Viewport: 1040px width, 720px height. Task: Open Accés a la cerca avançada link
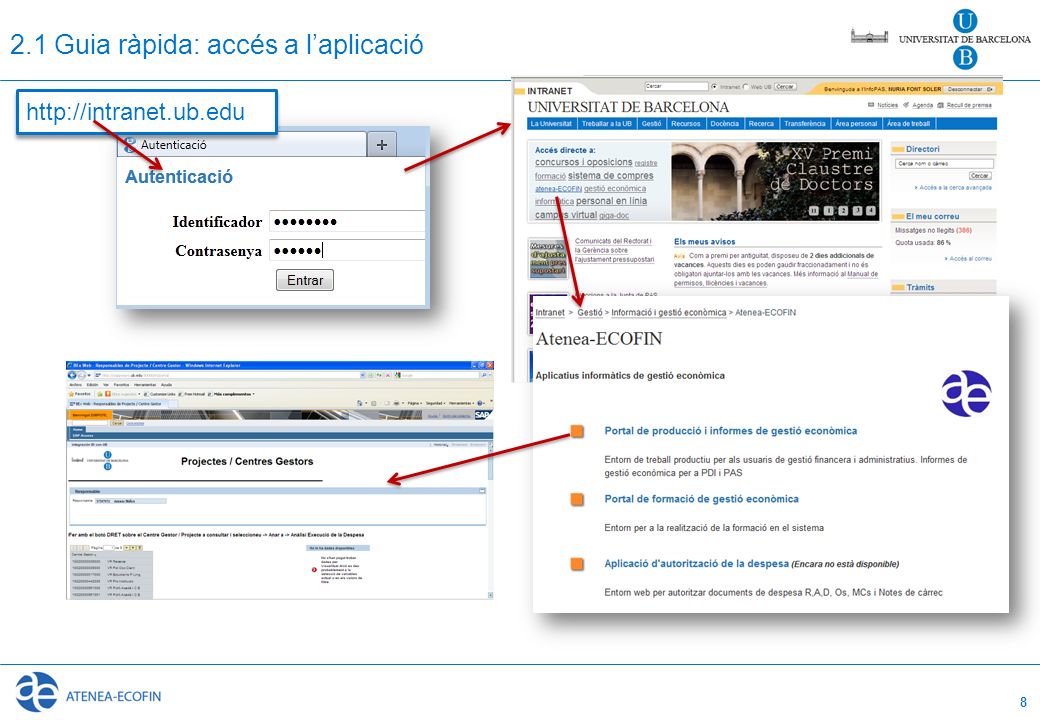tap(954, 188)
